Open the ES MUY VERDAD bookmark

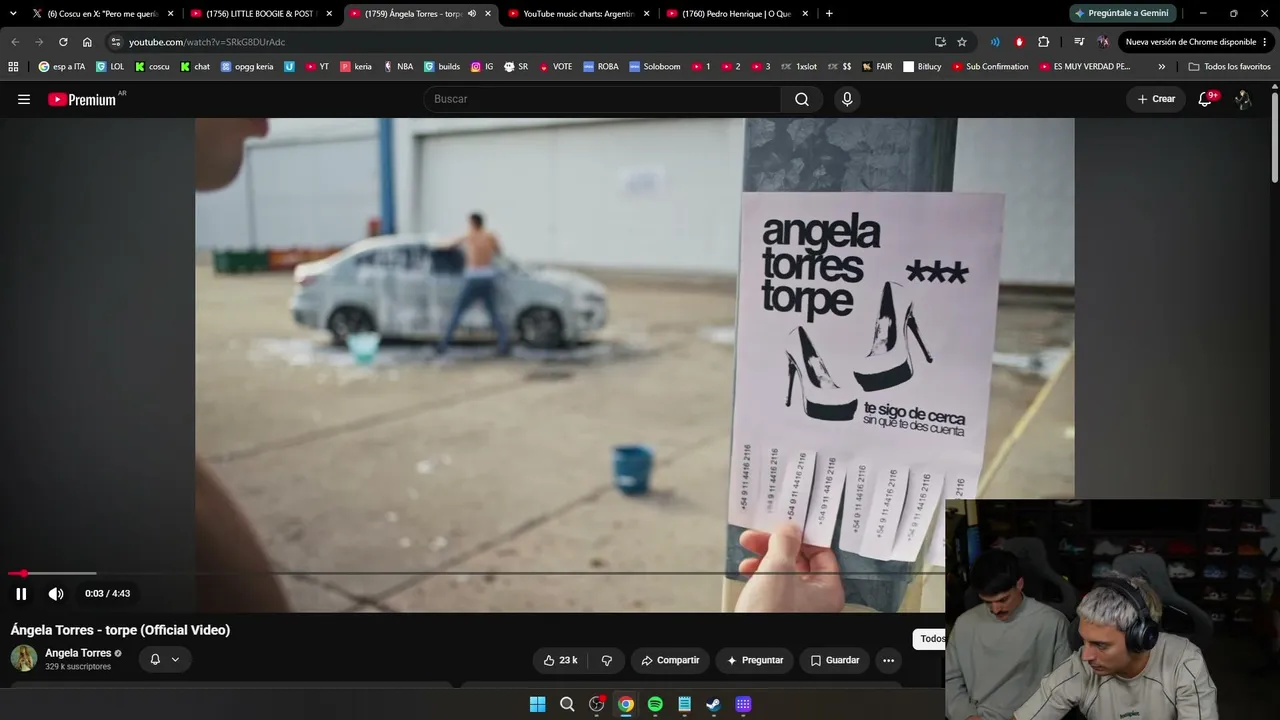[x=1084, y=67]
